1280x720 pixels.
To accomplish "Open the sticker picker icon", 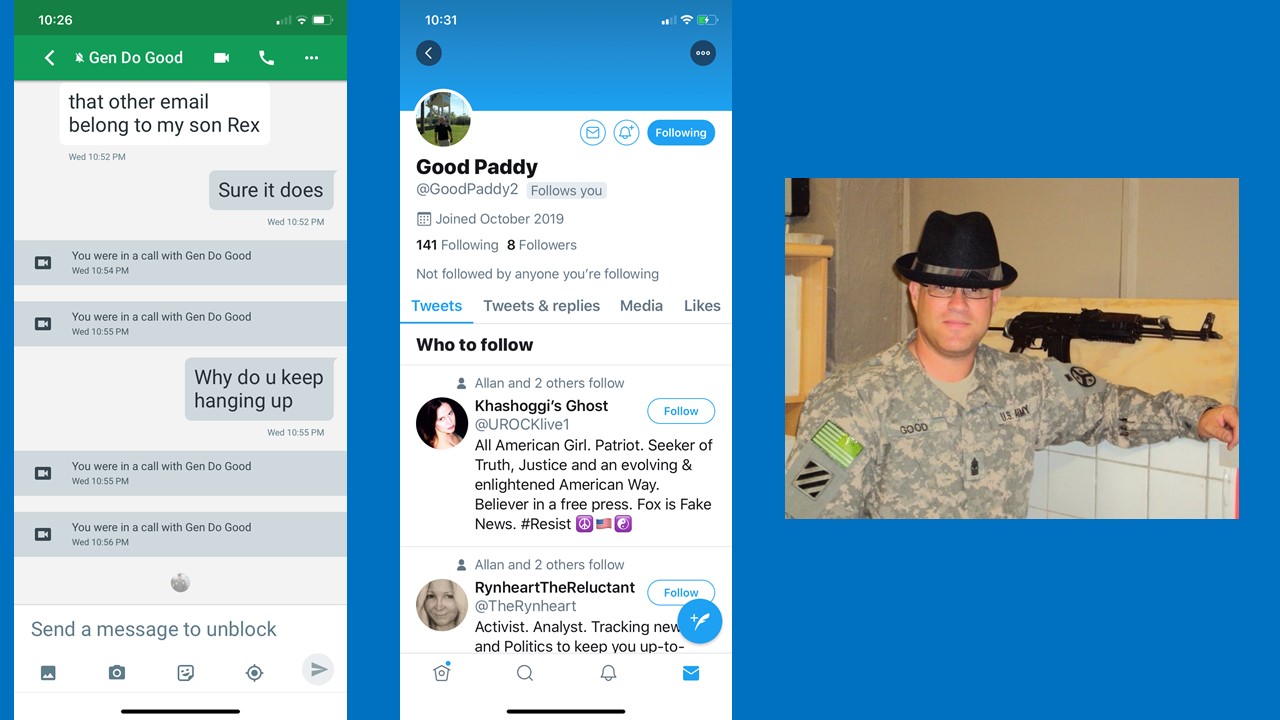I will (x=185, y=673).
